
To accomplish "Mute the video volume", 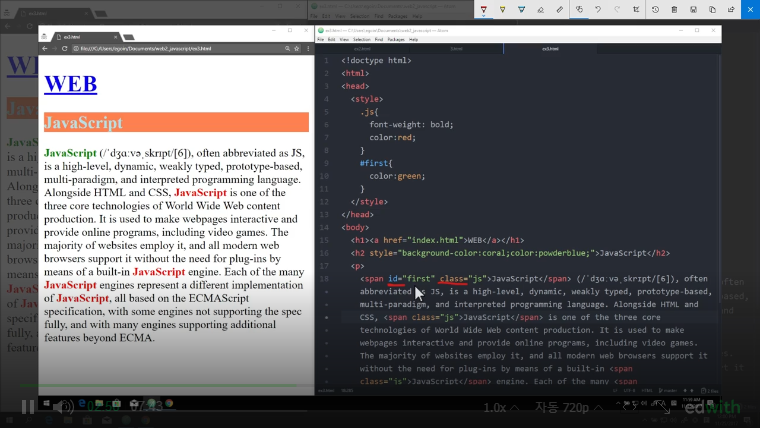I will [x=63, y=407].
